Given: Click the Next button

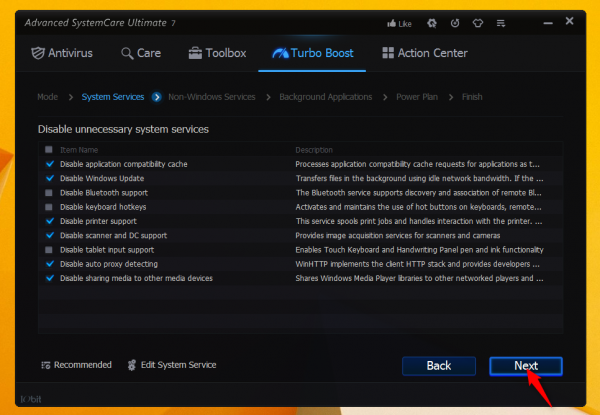Looking at the screenshot, I should click(x=526, y=366).
